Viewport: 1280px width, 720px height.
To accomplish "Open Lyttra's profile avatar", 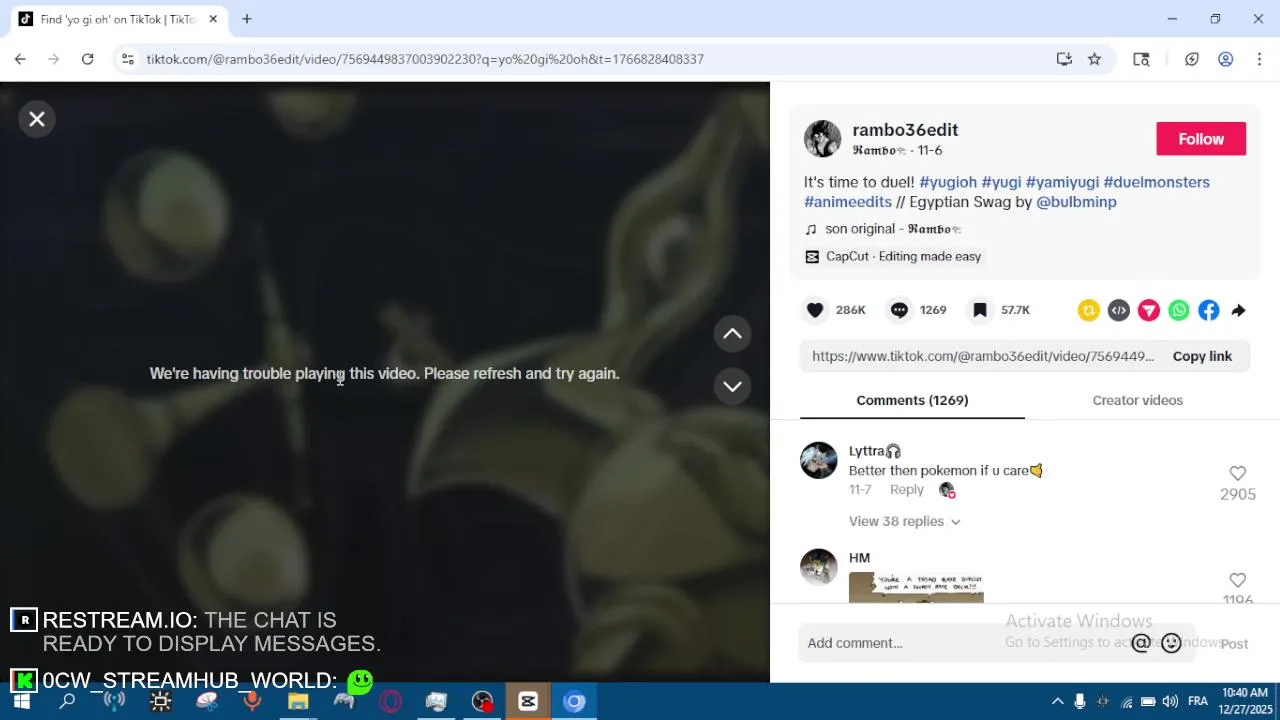I will tap(819, 460).
